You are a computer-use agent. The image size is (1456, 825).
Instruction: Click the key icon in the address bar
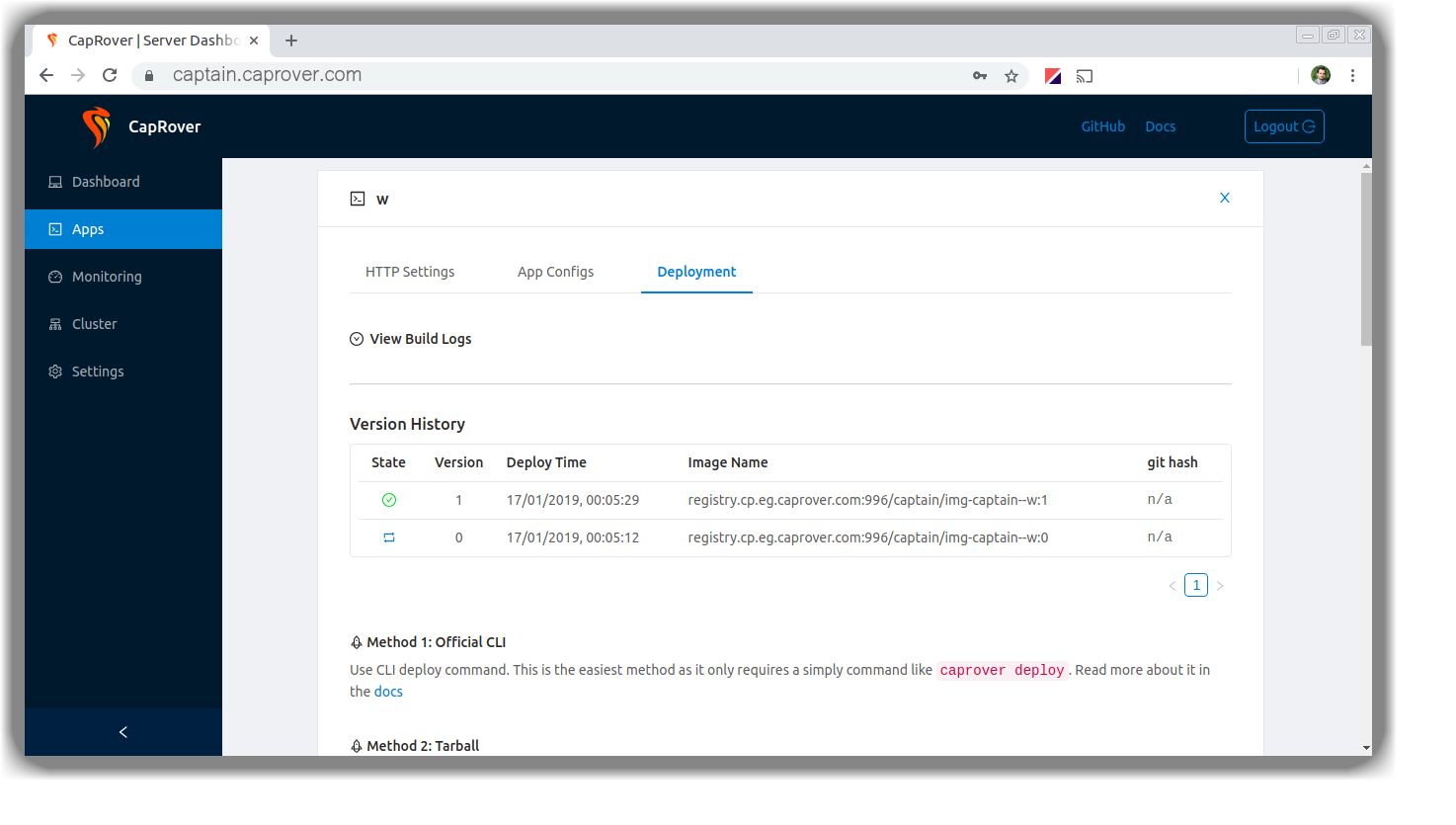click(980, 76)
